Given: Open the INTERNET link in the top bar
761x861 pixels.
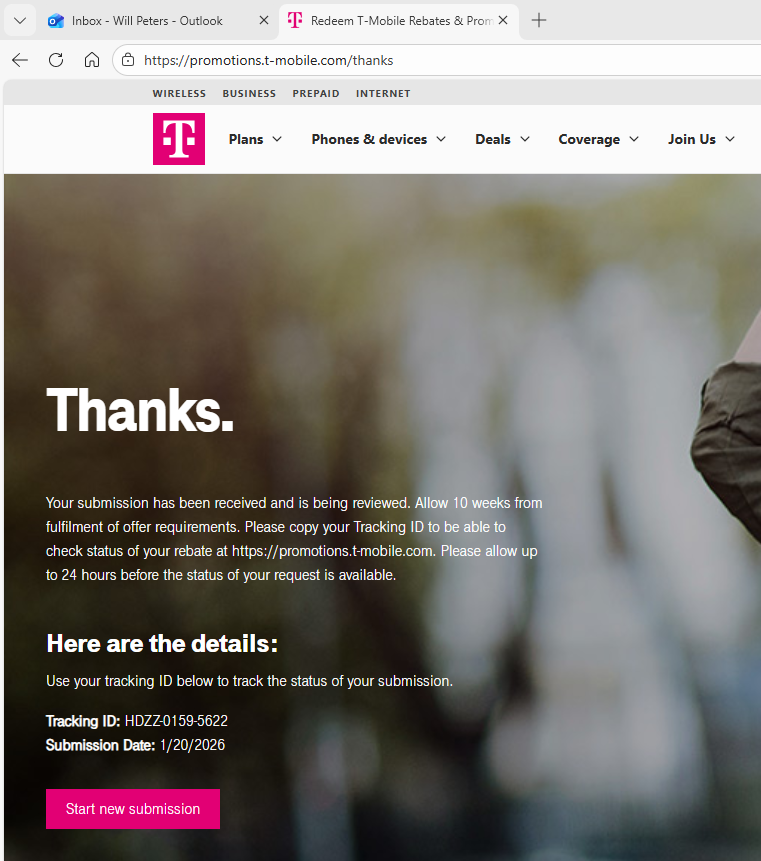Looking at the screenshot, I should coord(383,93).
